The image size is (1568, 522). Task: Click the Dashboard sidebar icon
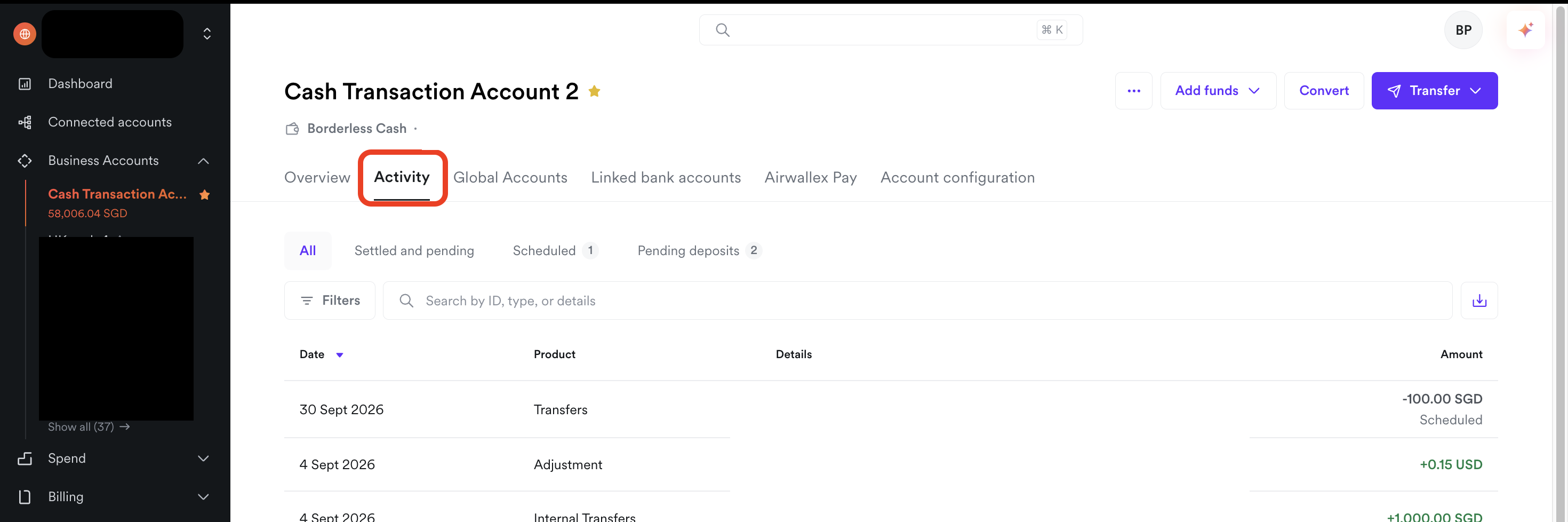25,84
